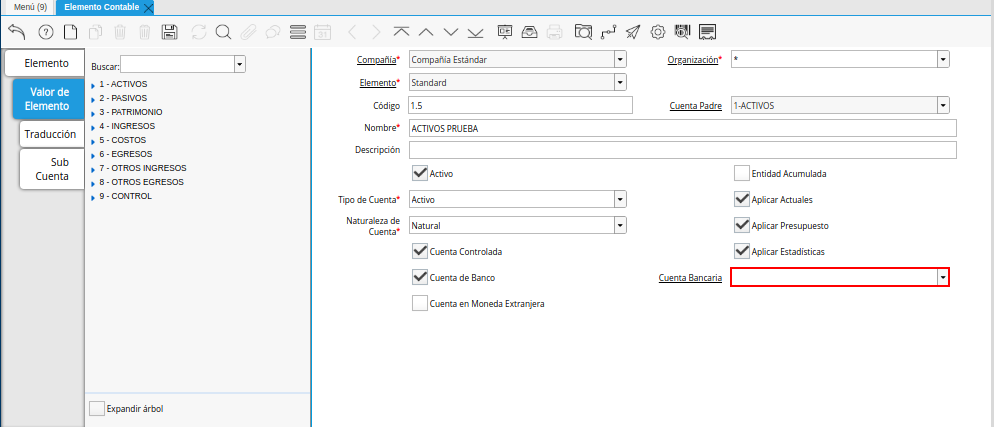Screen dimensions: 994x427
Task: Open the Tipo de Cuenta dropdown
Action: tap(620, 199)
